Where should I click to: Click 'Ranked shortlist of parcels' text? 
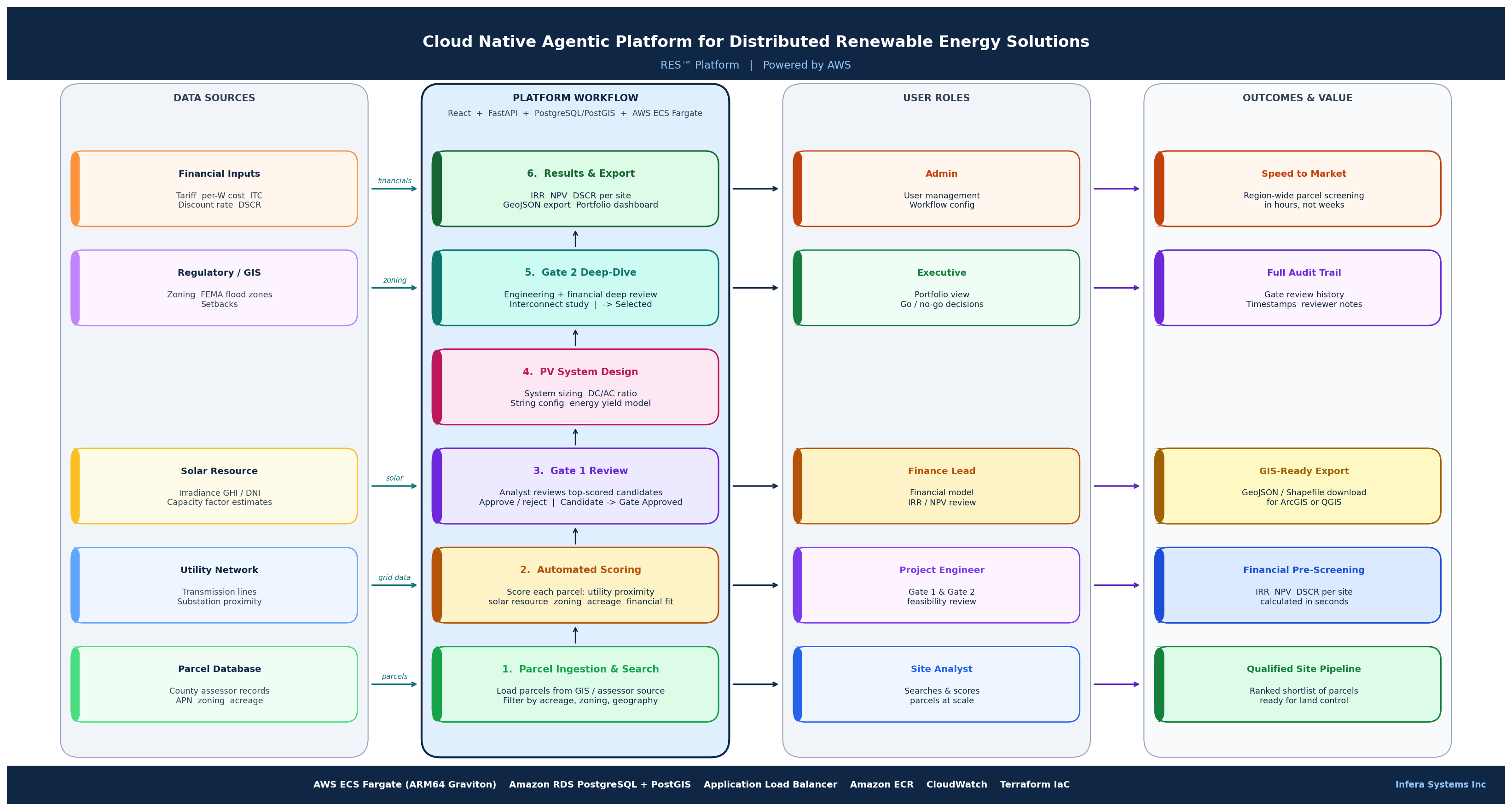tap(1303, 691)
